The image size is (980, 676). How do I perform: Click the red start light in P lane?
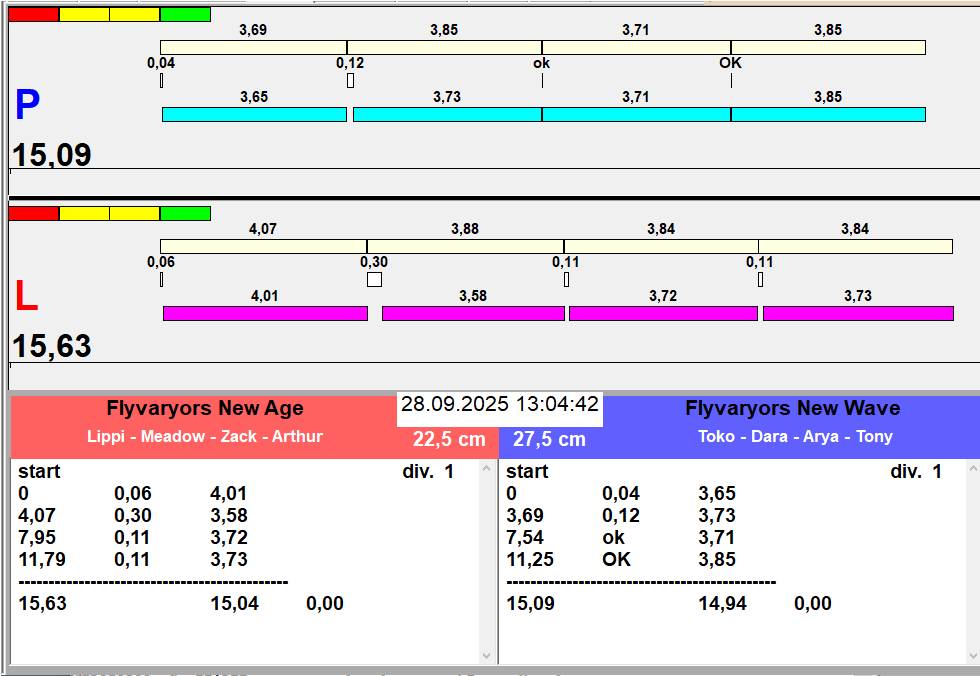33,14
